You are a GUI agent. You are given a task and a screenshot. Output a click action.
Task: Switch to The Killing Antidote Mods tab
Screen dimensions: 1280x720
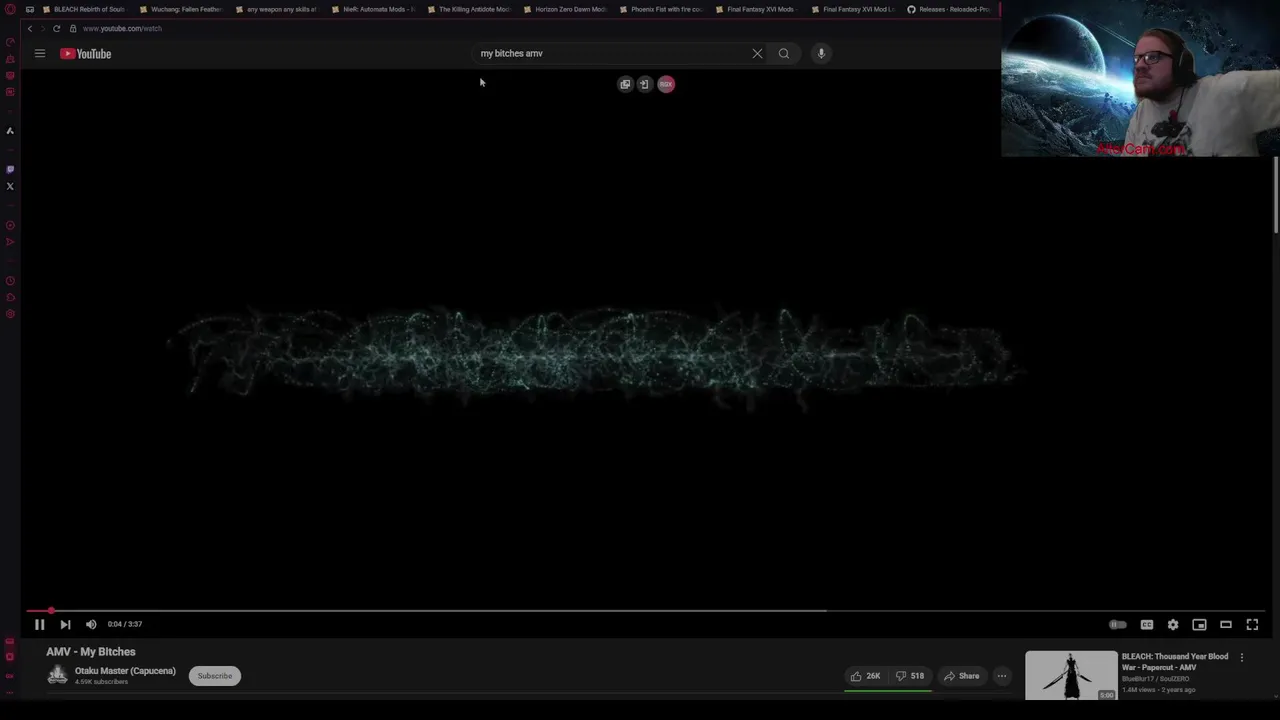coord(469,9)
